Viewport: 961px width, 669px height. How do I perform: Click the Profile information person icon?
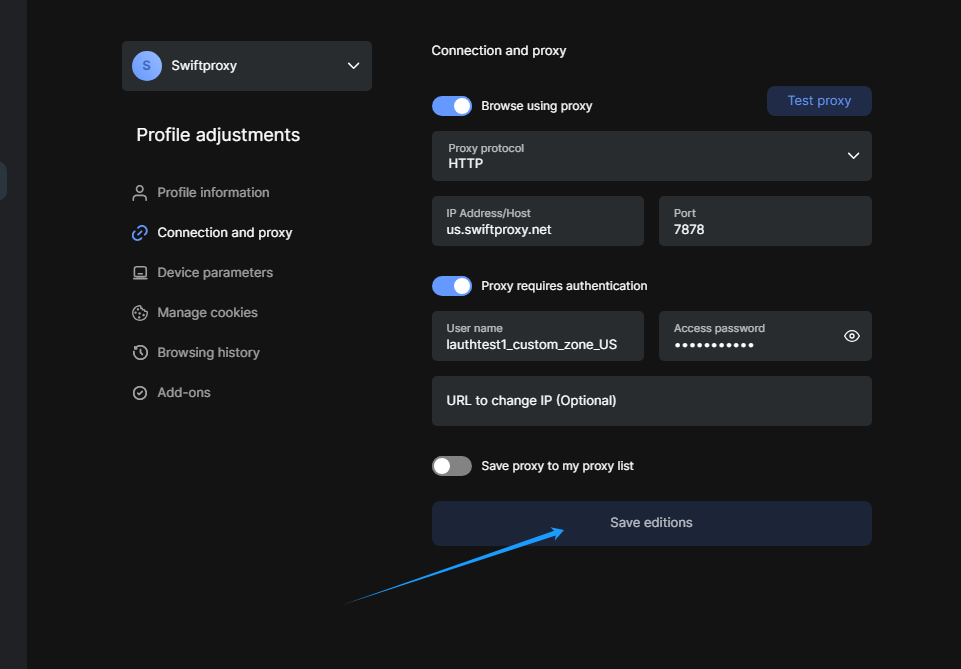pyautogui.click(x=140, y=193)
